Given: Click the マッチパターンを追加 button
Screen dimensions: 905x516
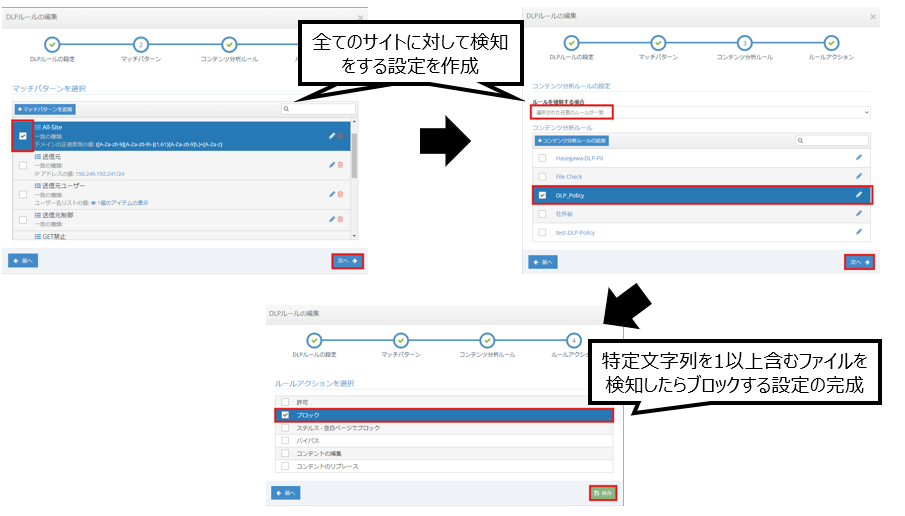Looking at the screenshot, I should (45, 109).
